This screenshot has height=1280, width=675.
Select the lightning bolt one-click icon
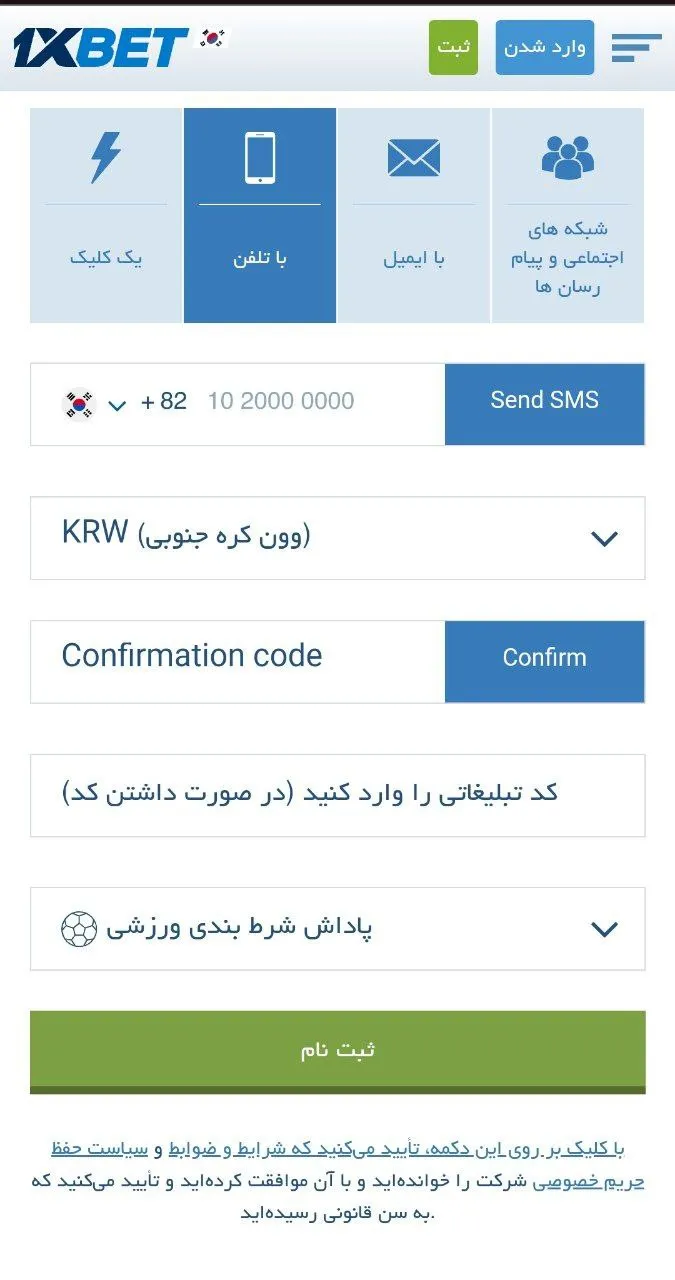click(105, 158)
